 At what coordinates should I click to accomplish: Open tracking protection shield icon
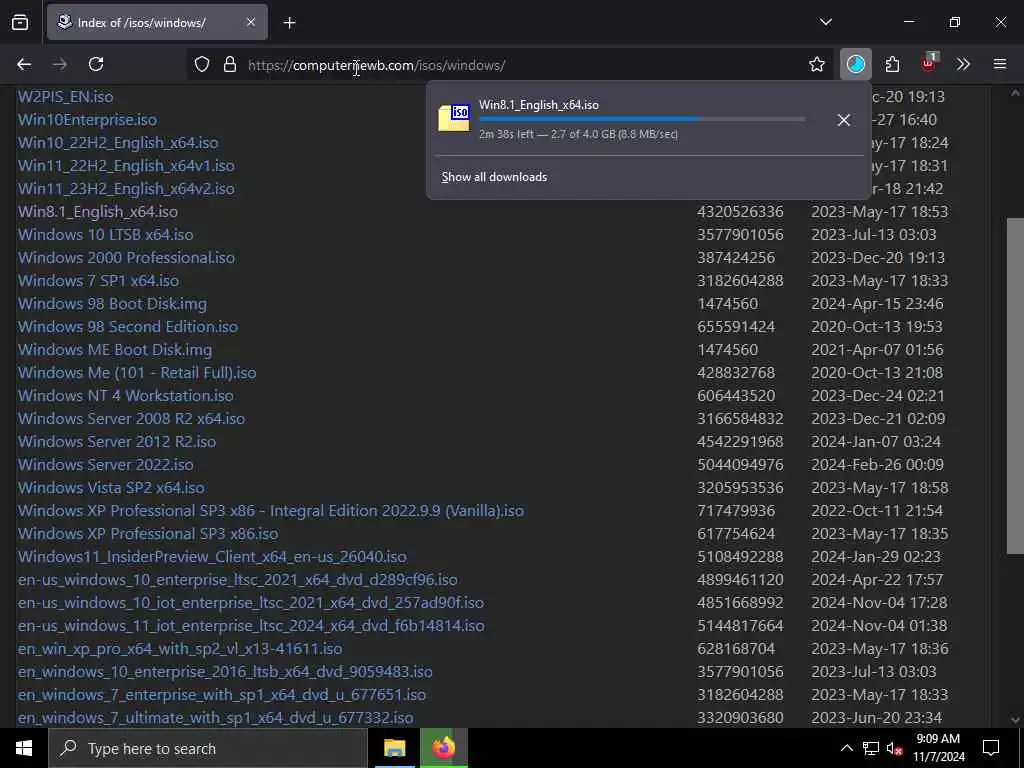pyautogui.click(x=202, y=64)
